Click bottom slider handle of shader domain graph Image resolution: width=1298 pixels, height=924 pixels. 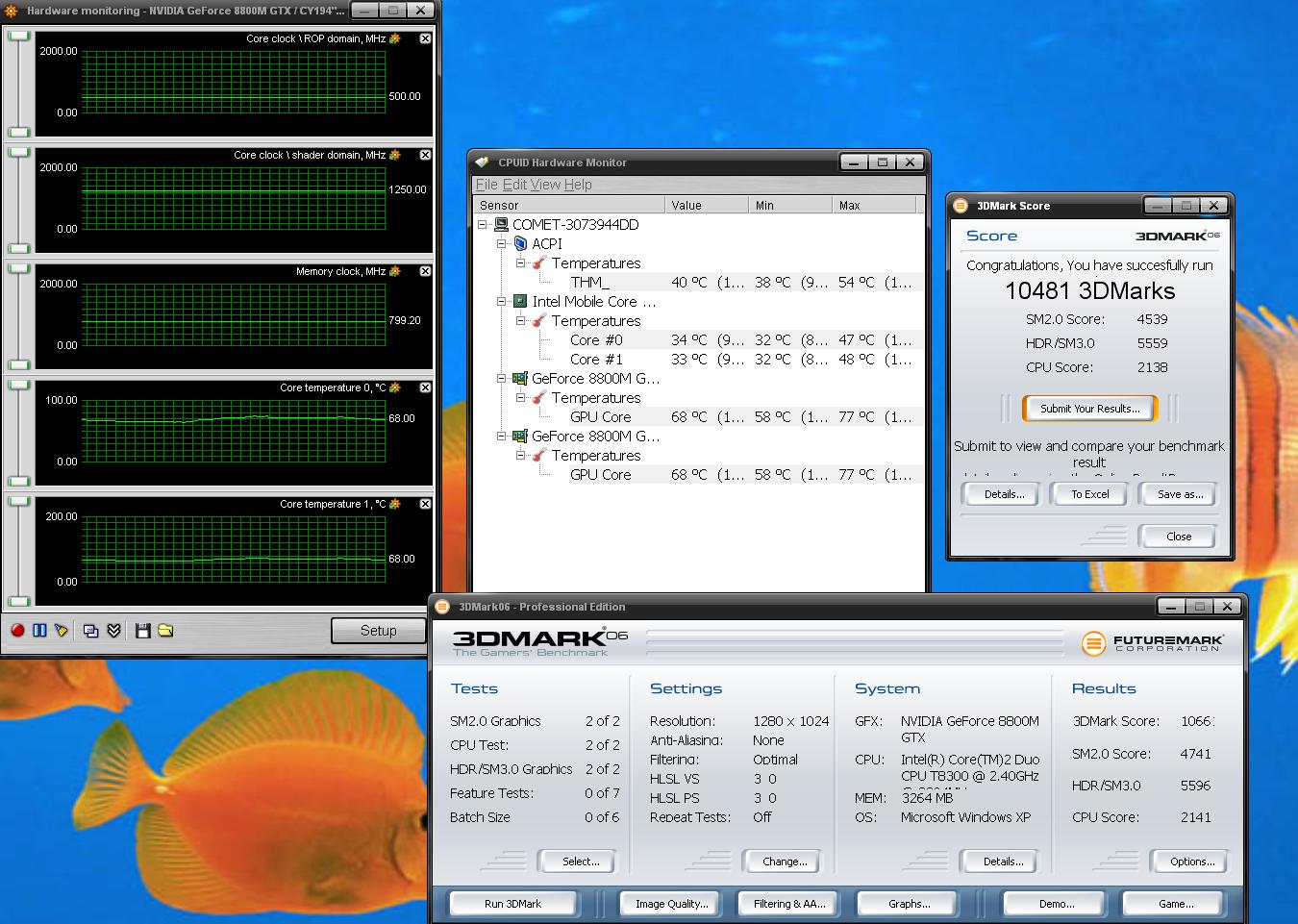pos(19,248)
